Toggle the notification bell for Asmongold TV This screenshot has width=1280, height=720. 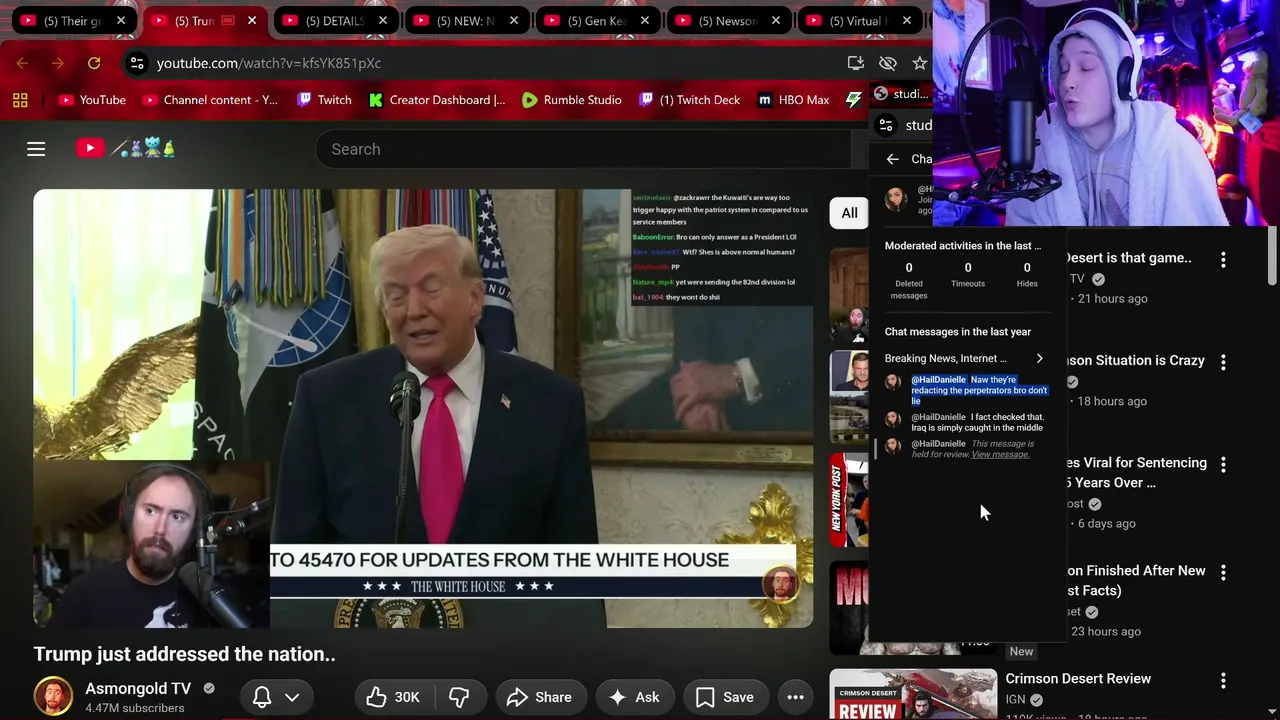(x=262, y=697)
